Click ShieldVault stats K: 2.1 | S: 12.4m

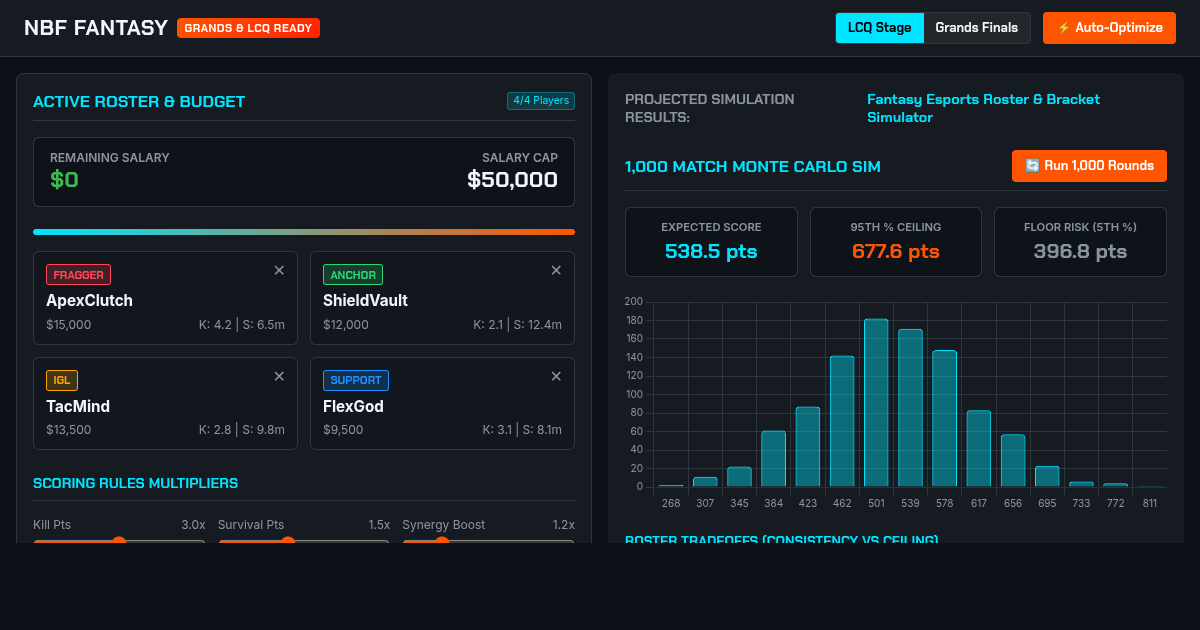tap(517, 325)
